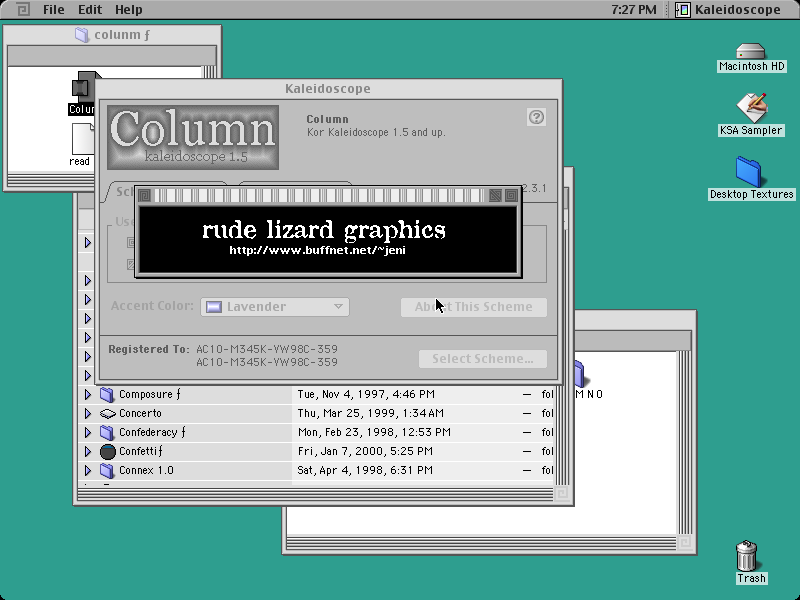Viewport: 800px width, 600px height.
Task: Click the horizontal scrollbar of the M N O window
Action: point(481,542)
